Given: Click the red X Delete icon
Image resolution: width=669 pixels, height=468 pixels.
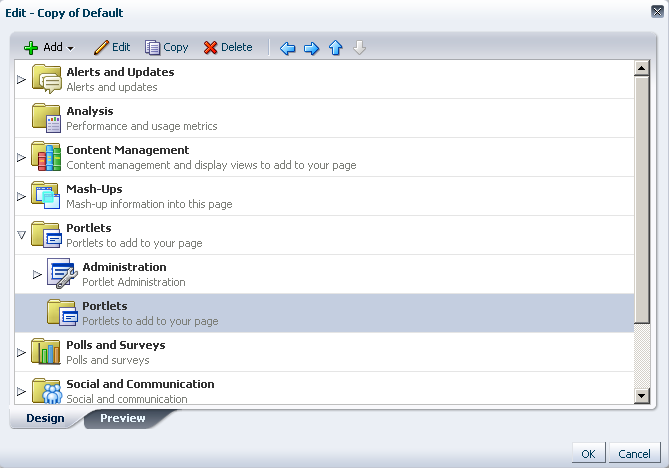Looking at the screenshot, I should 210,48.
